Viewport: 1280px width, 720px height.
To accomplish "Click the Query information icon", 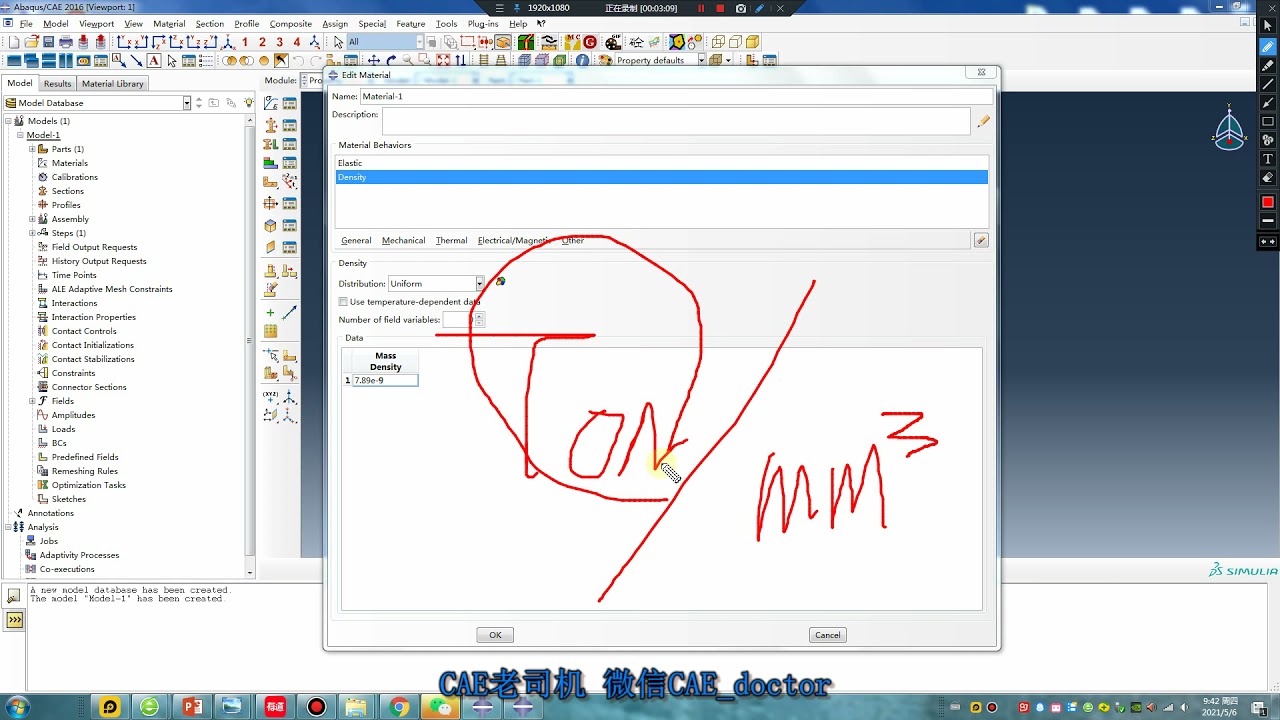I will [x=582, y=60].
